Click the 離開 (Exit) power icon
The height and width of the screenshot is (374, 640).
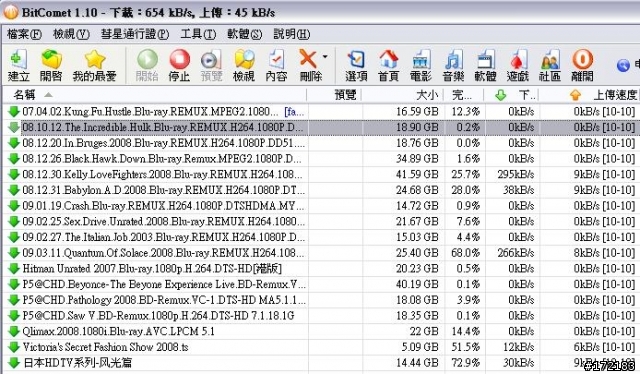tap(582, 65)
